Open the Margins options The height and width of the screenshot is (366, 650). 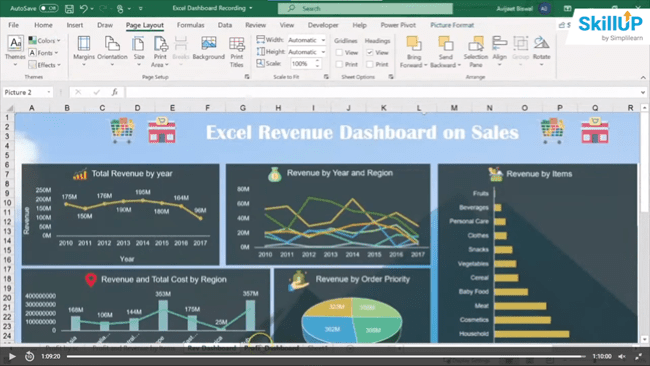(84, 51)
